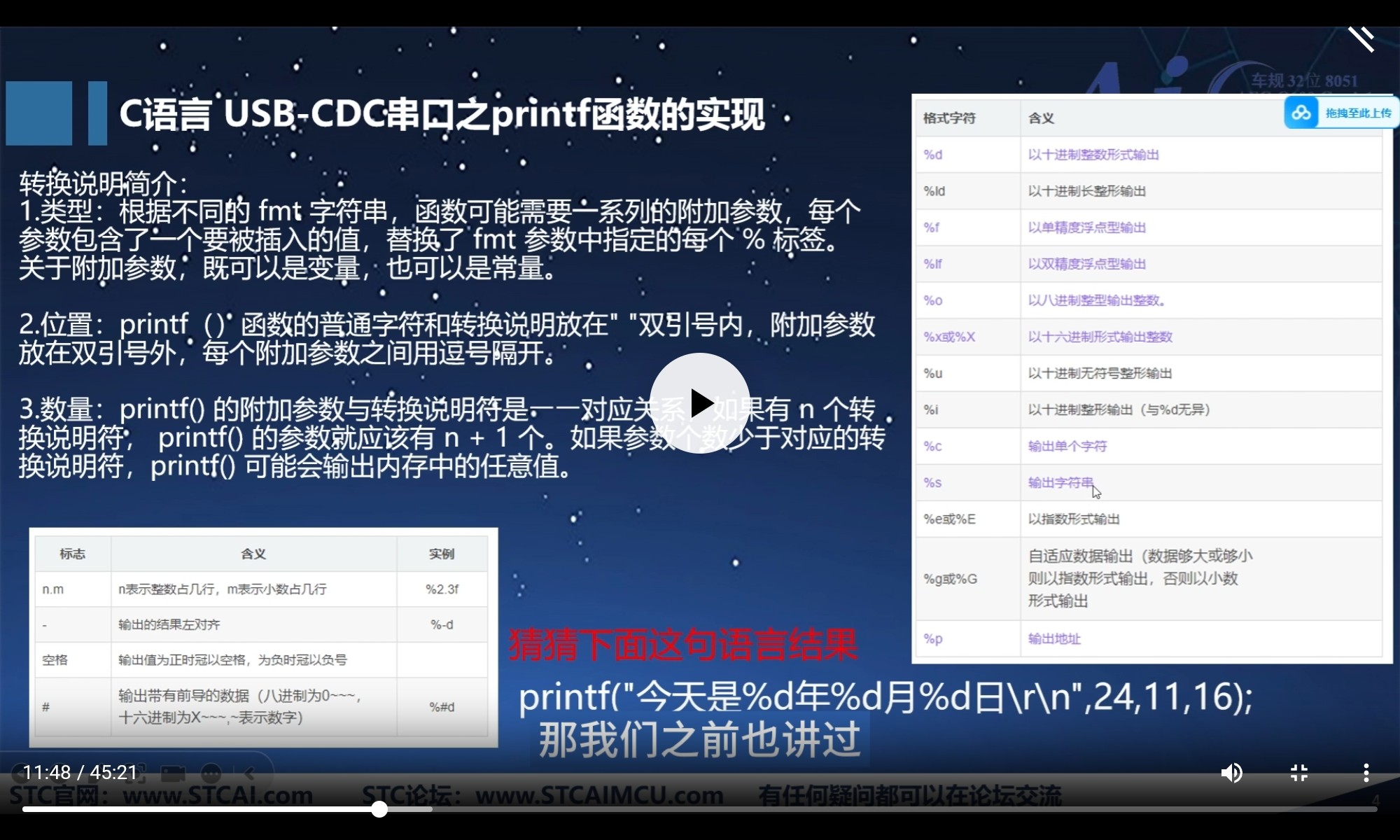Open the 输出单个字符 link
The image size is (1400, 840).
click(1067, 446)
